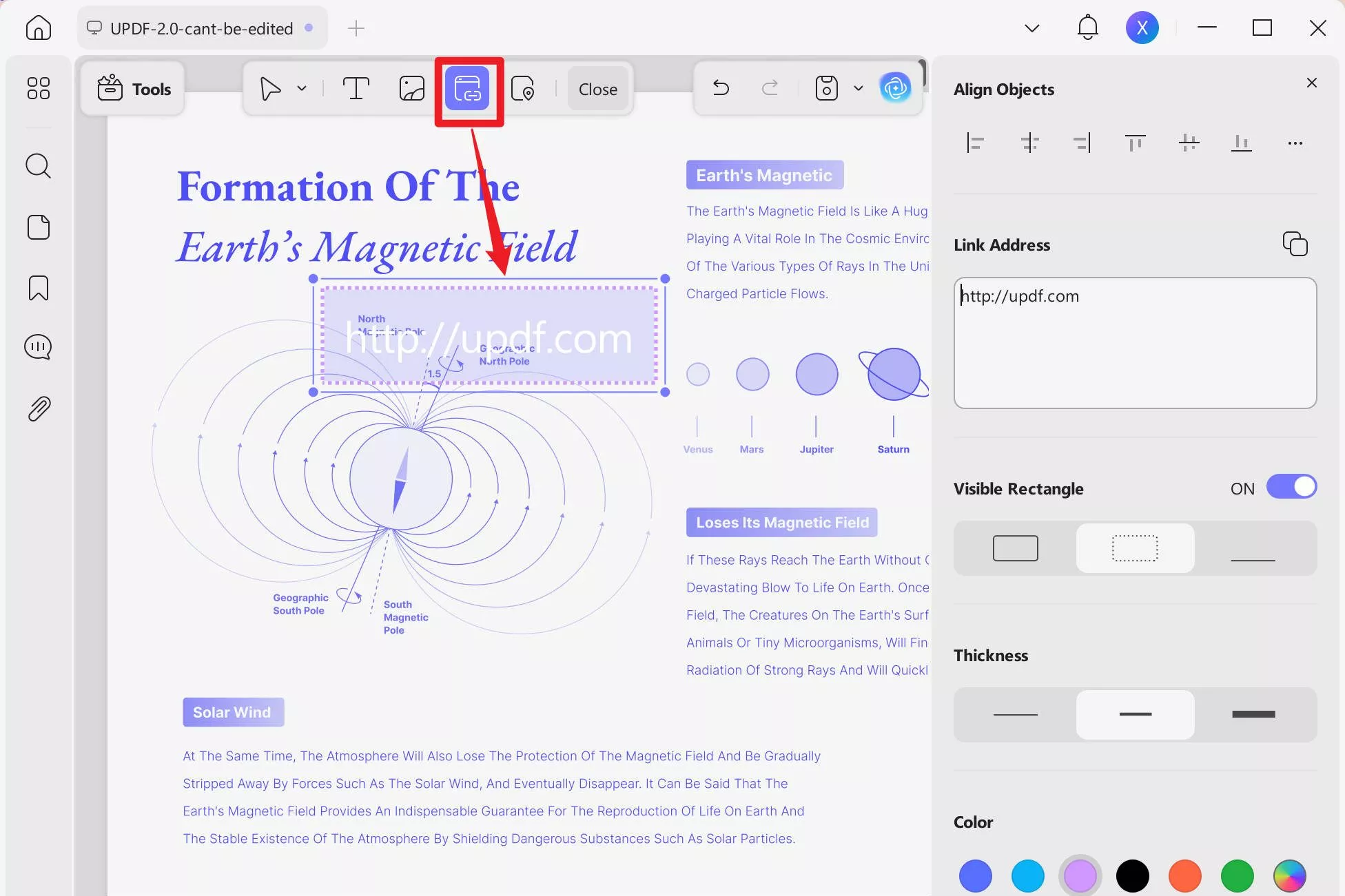Select the thickest line thickness option

point(1253,714)
